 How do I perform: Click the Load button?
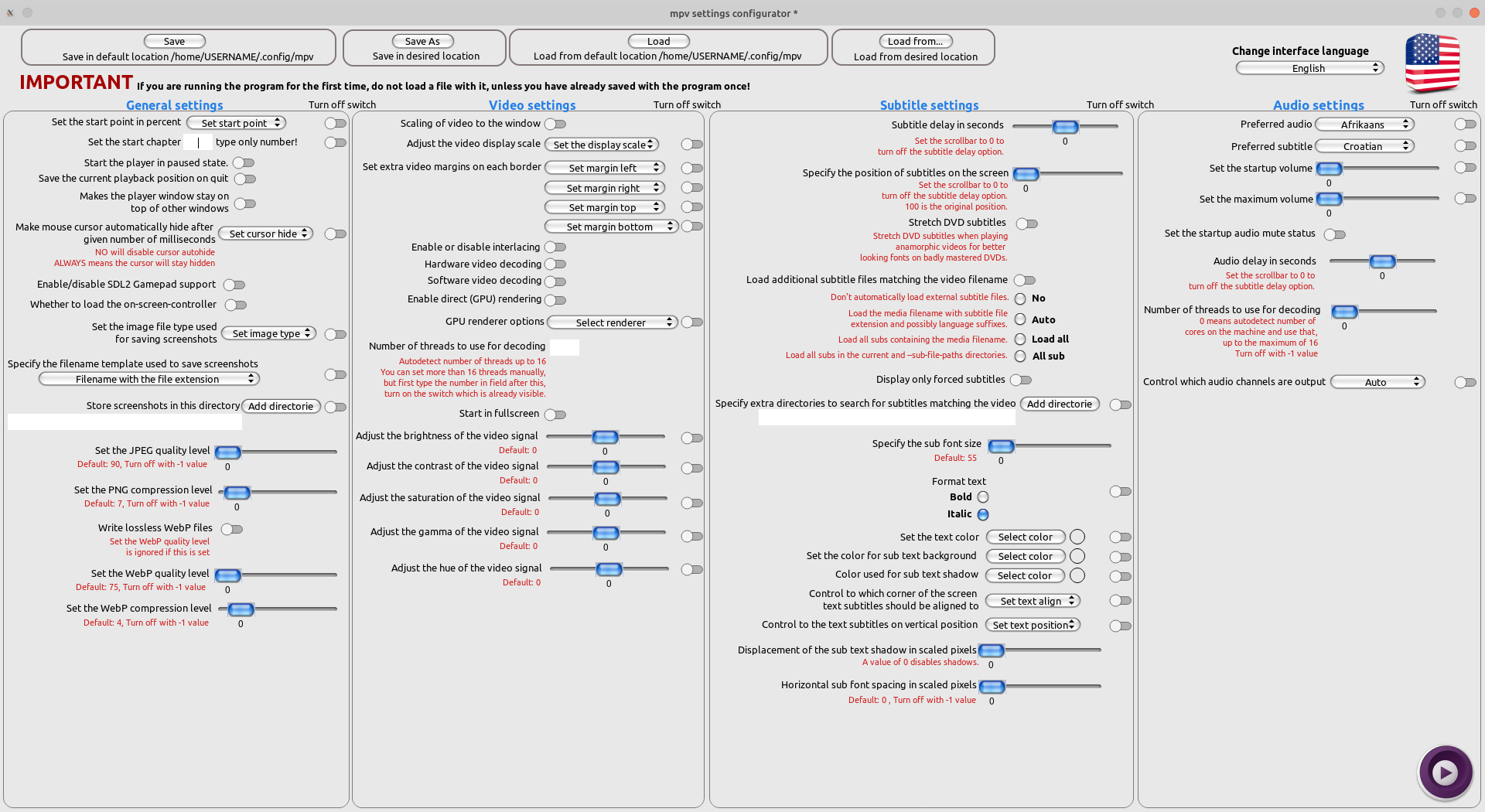click(x=658, y=41)
